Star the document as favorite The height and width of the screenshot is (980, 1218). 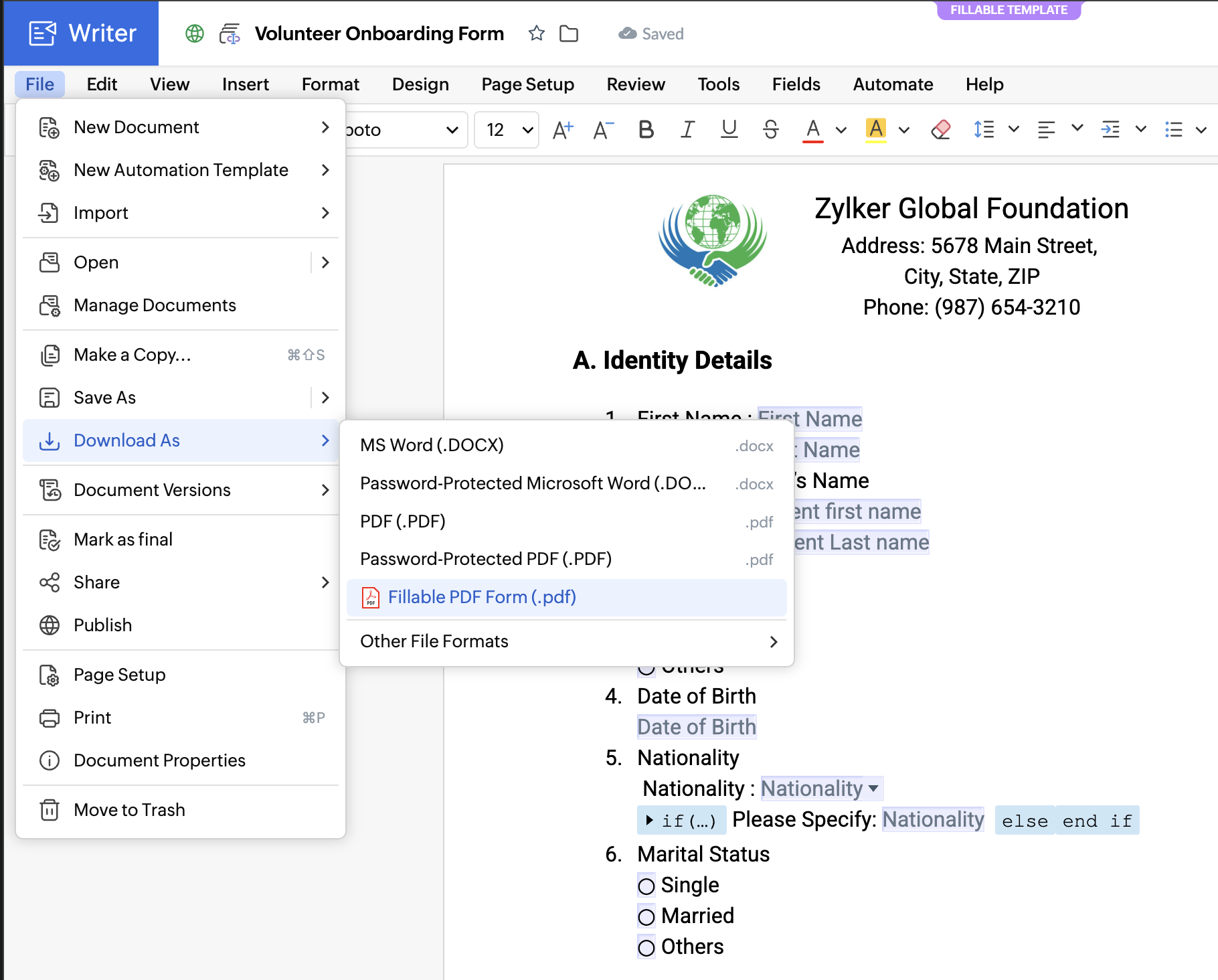[536, 33]
